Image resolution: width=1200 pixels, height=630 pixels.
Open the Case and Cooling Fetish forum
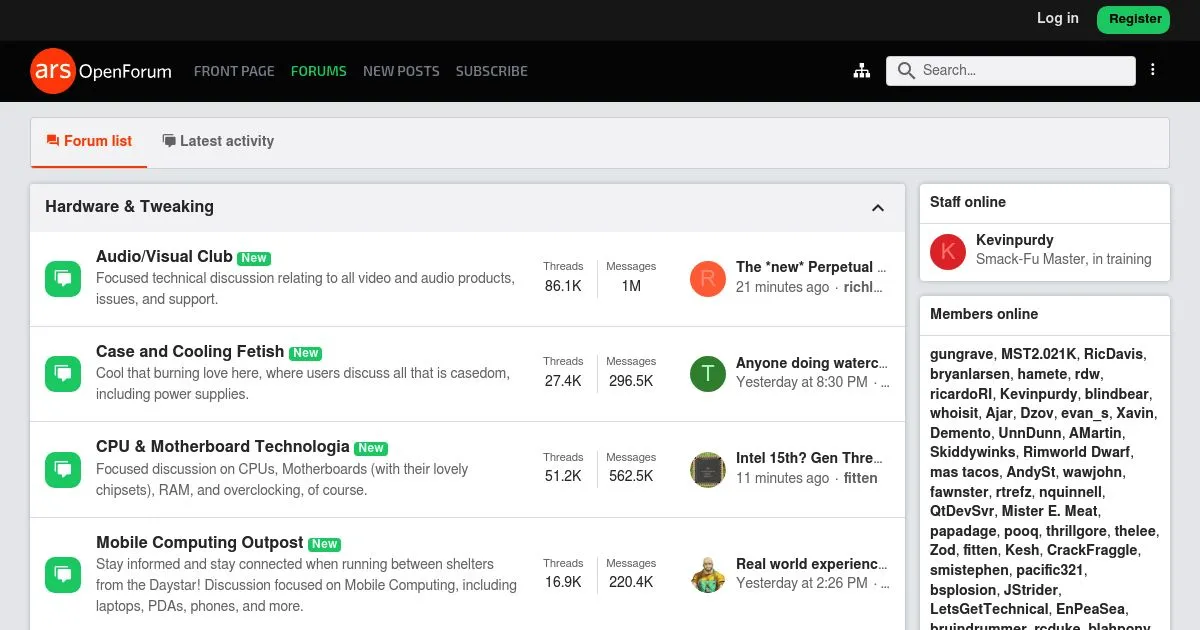tap(190, 351)
